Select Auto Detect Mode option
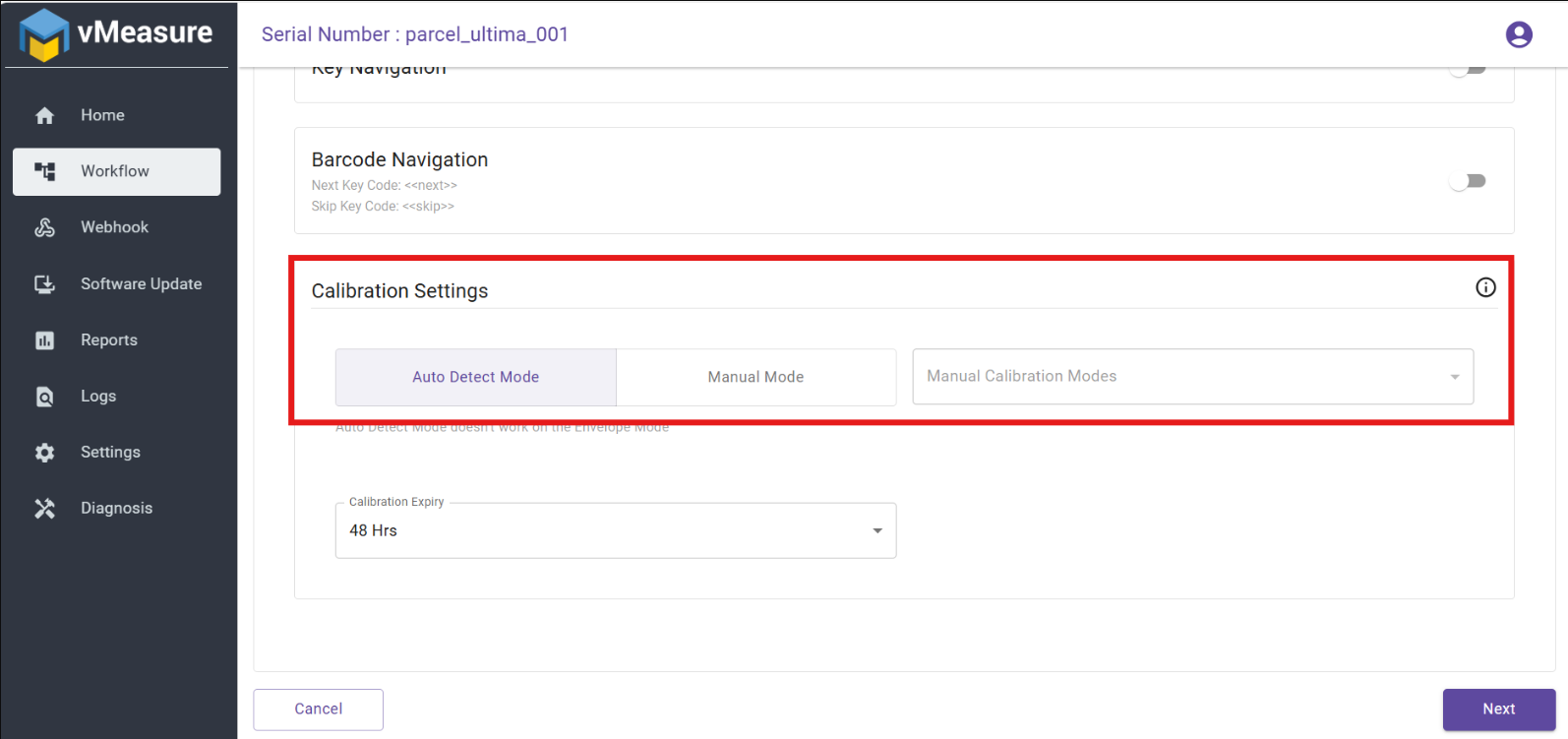The image size is (1568, 739). pos(475,377)
